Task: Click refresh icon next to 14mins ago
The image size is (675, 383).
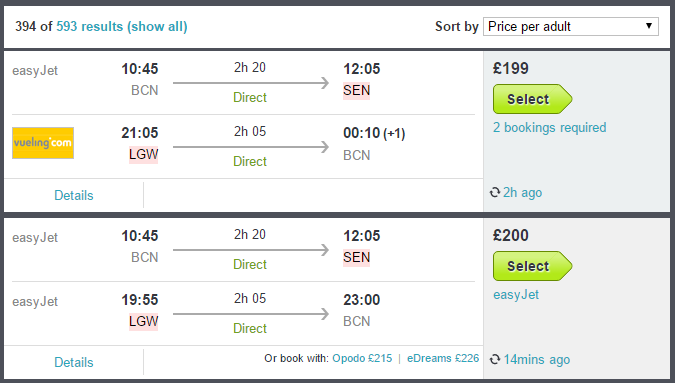Action: pos(495,359)
